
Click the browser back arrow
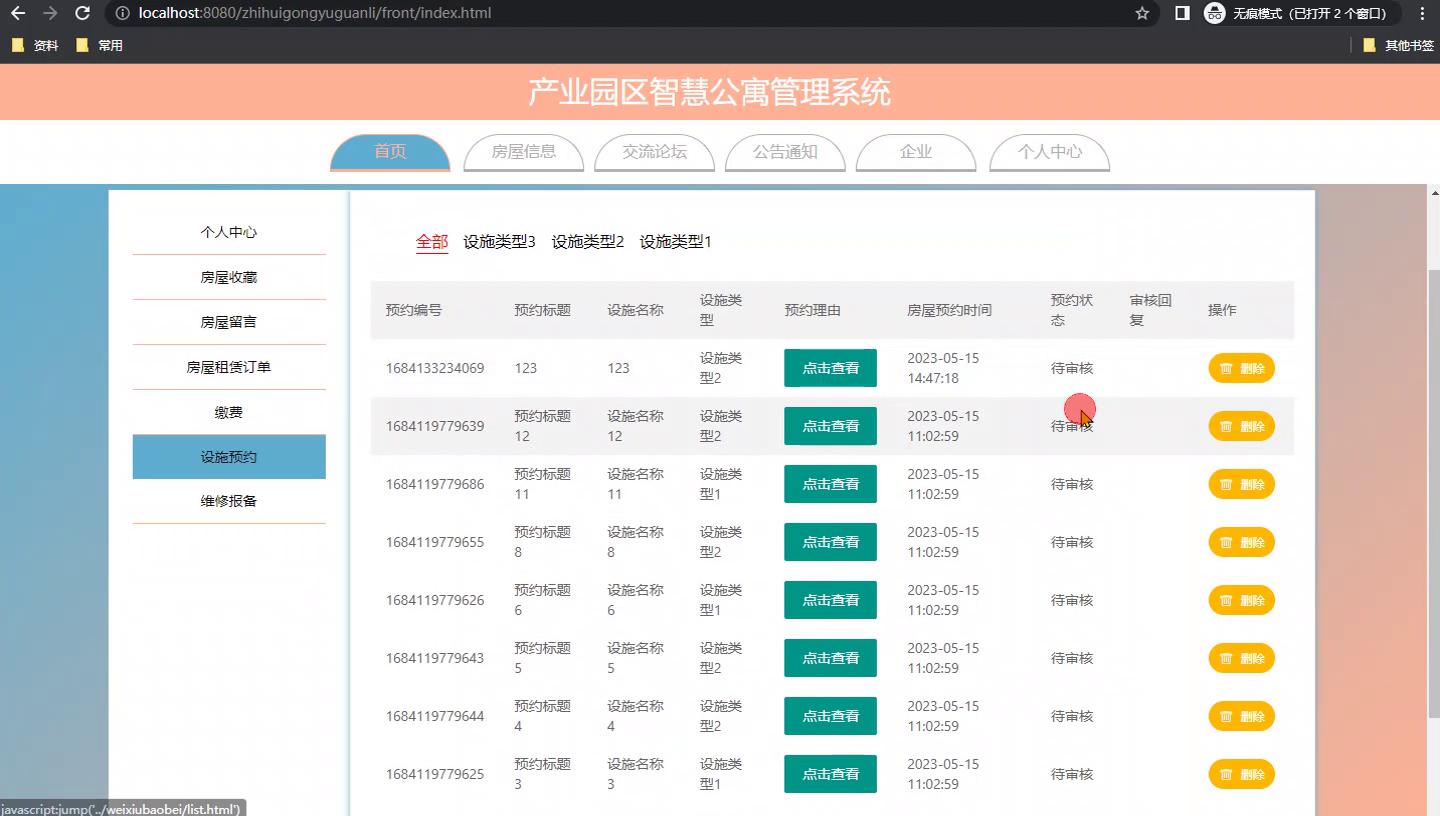pyautogui.click(x=18, y=14)
